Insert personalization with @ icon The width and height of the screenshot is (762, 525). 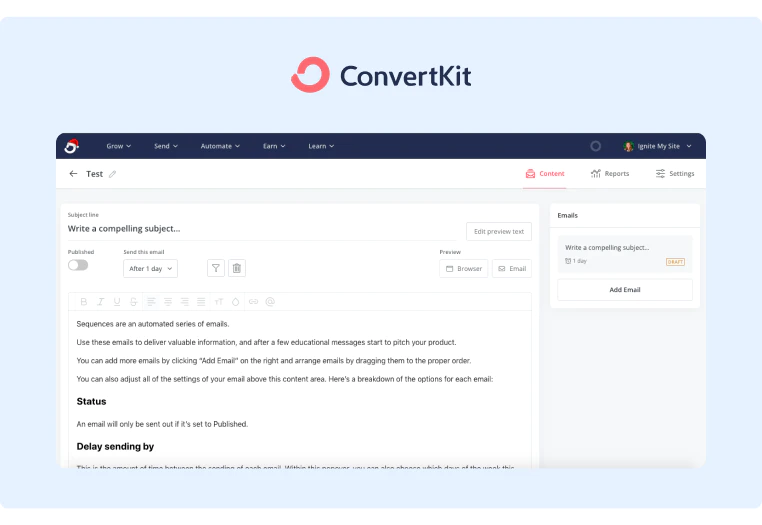click(270, 302)
